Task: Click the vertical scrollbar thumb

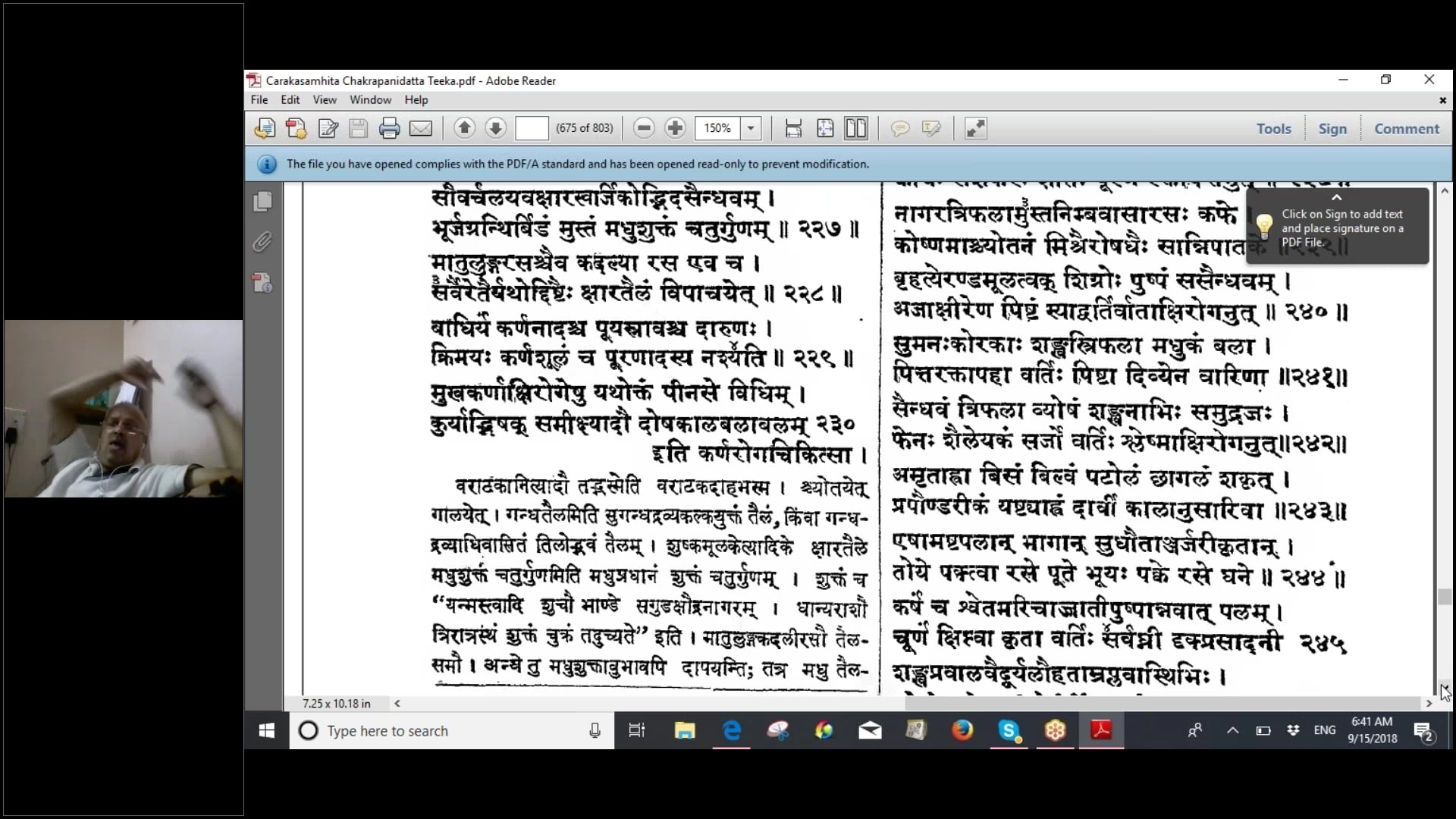Action: (1444, 597)
